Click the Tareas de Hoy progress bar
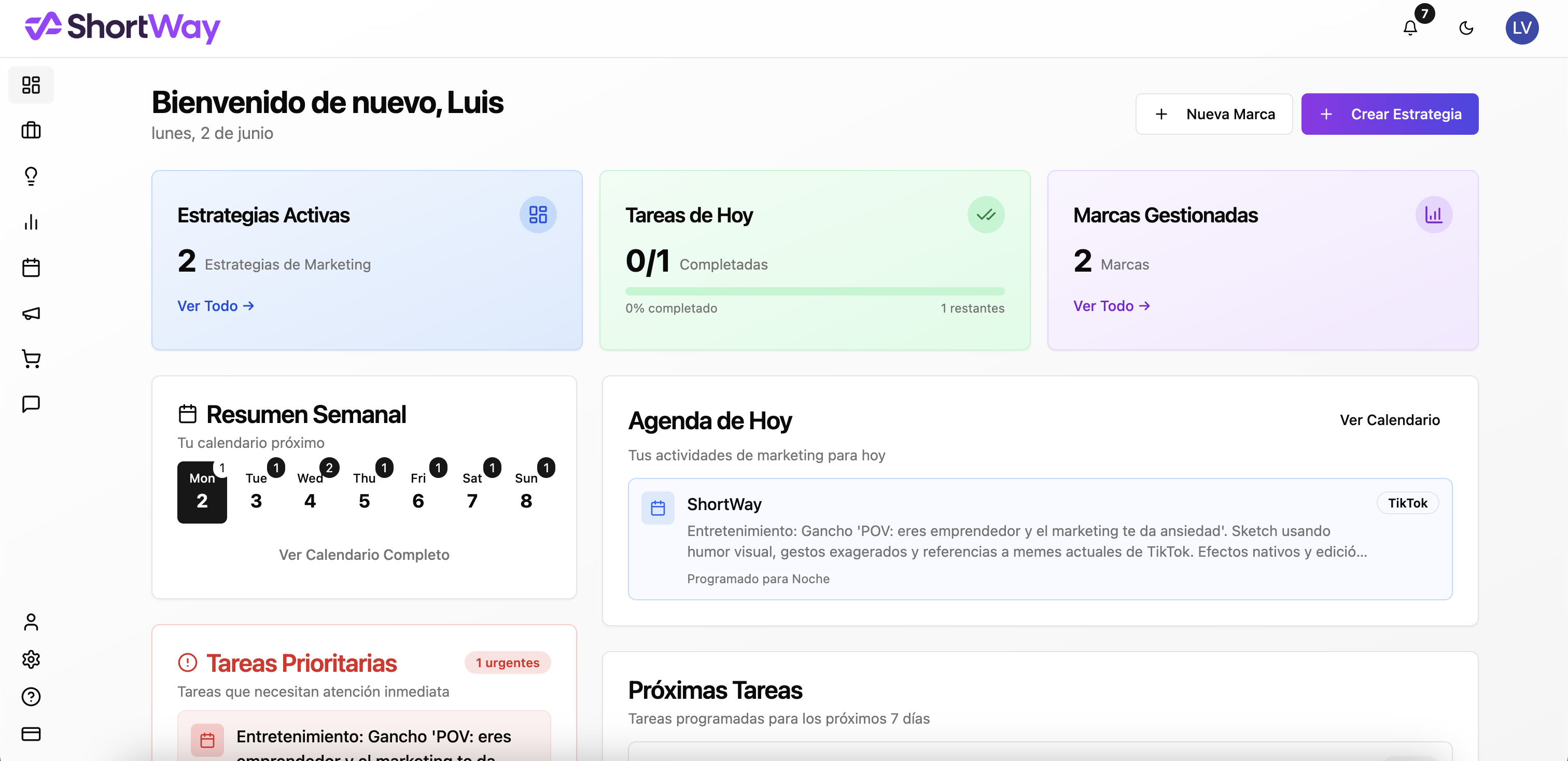Image resolution: width=1568 pixels, height=761 pixels. click(815, 291)
